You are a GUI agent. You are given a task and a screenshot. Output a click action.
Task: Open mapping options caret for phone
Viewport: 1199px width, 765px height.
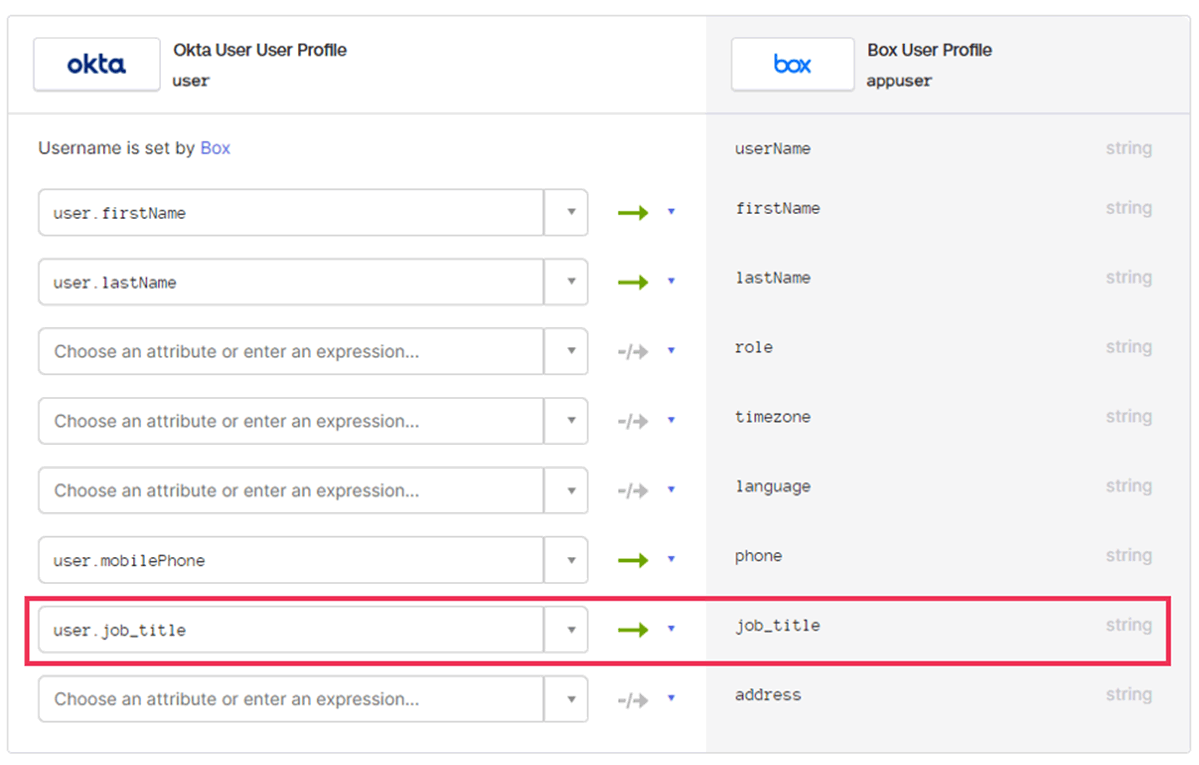pyautogui.click(x=671, y=559)
